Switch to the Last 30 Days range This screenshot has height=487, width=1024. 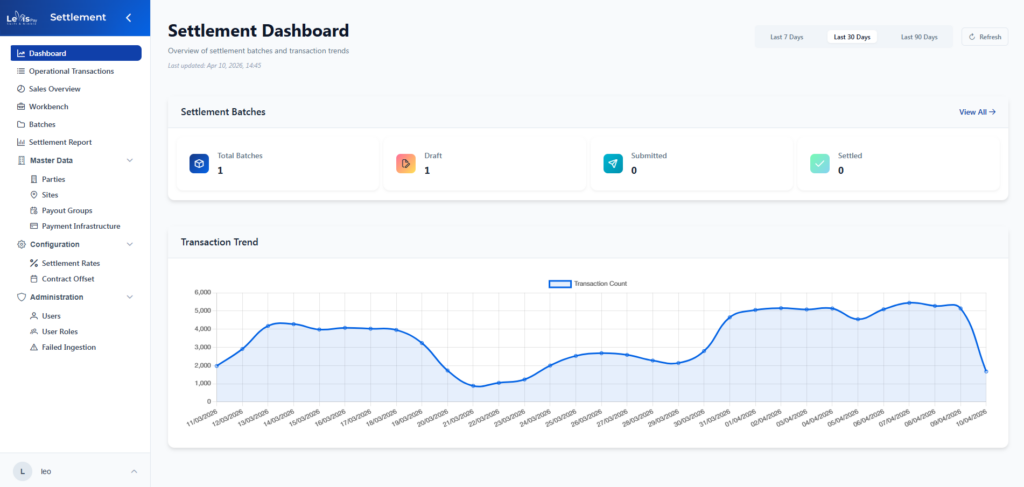(x=852, y=37)
